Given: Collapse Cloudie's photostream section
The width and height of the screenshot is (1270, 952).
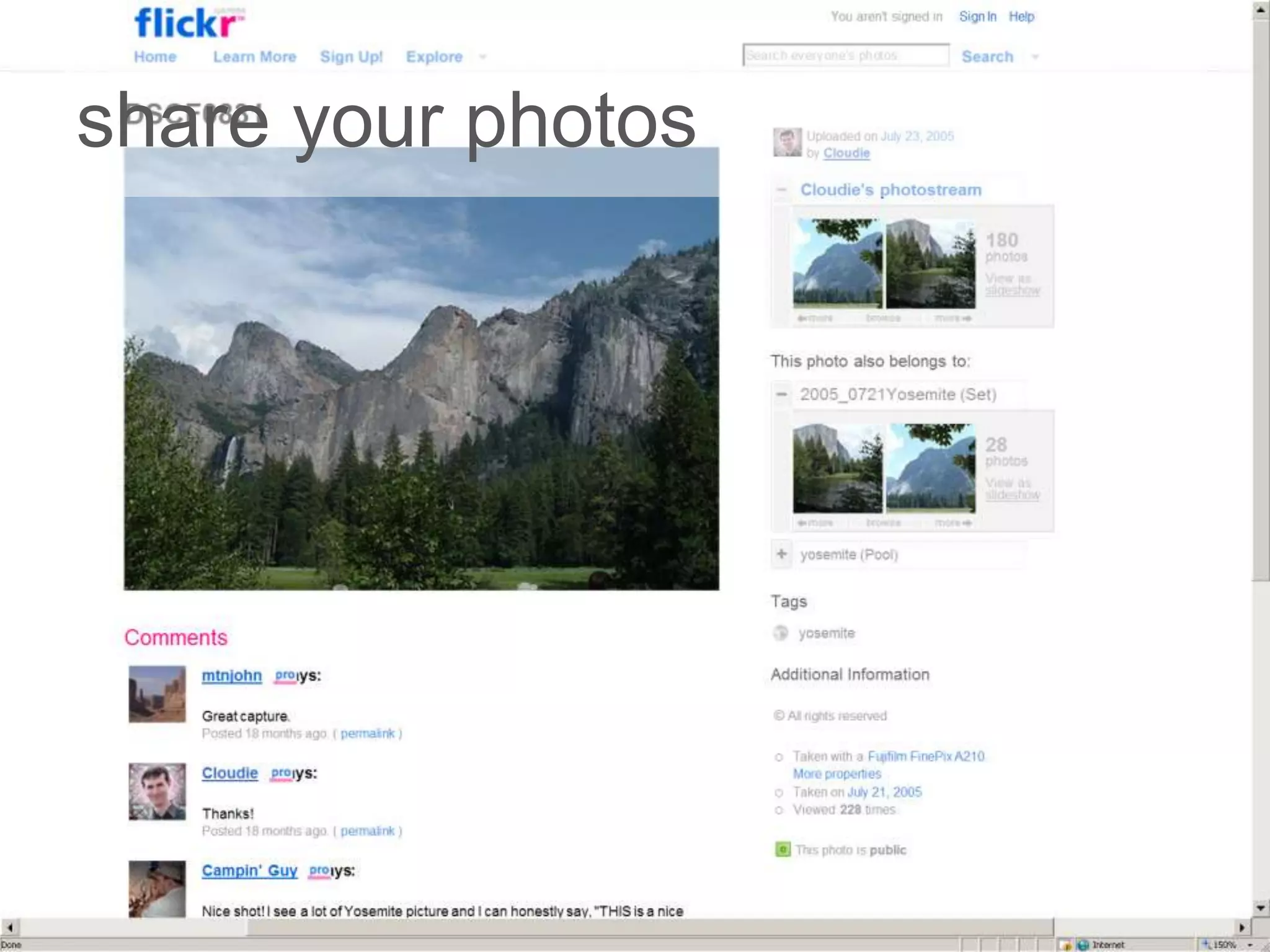Looking at the screenshot, I should tap(782, 190).
